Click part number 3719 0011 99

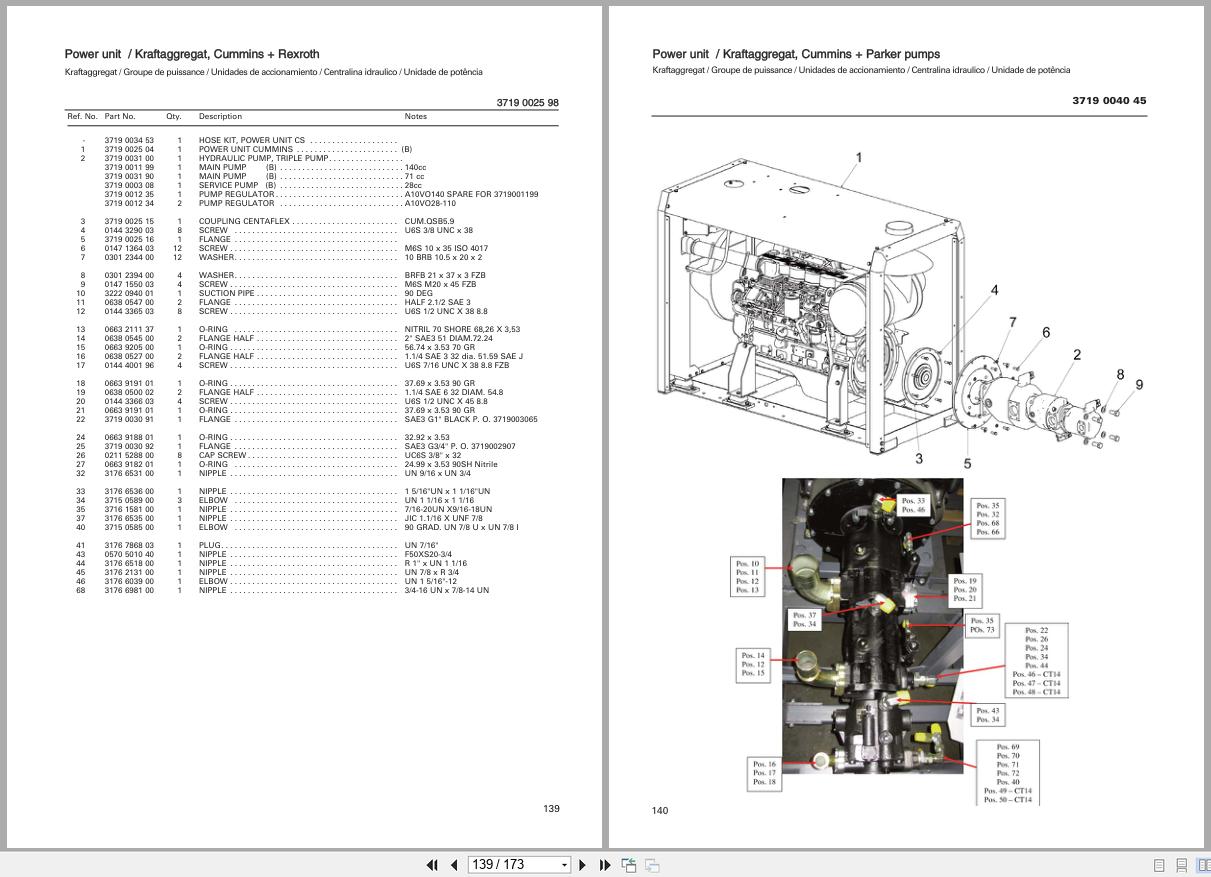tap(129, 167)
